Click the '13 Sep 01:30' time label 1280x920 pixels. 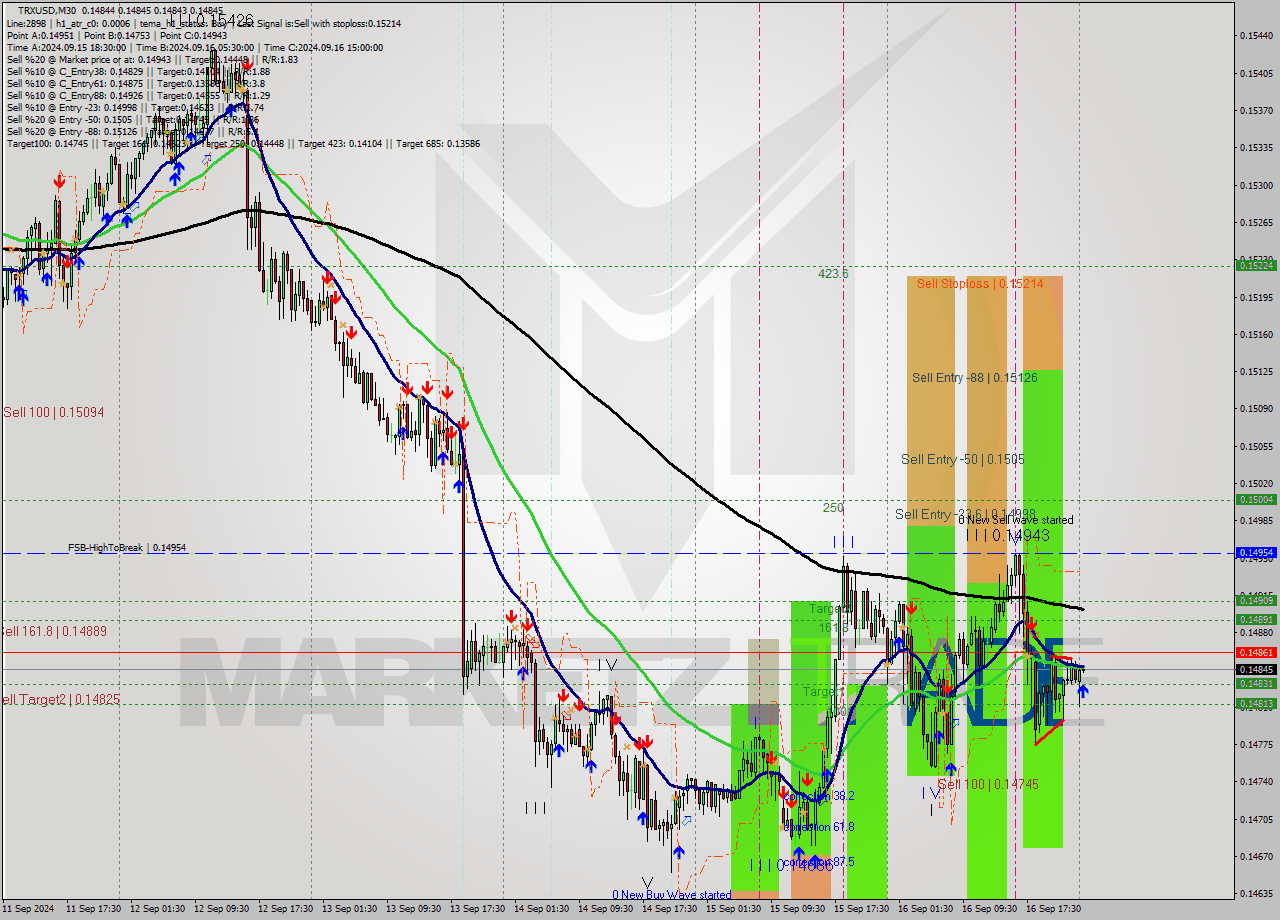pyautogui.click(x=349, y=909)
